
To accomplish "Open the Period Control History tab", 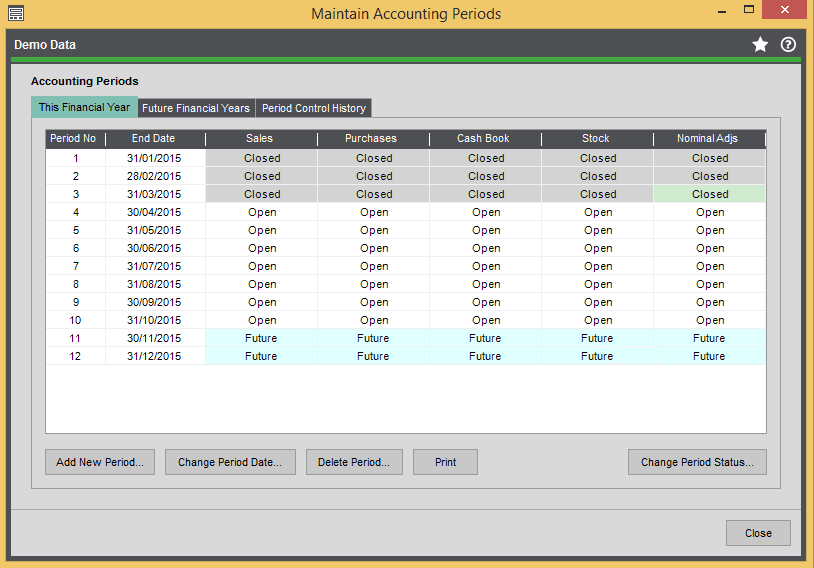I will [314, 108].
